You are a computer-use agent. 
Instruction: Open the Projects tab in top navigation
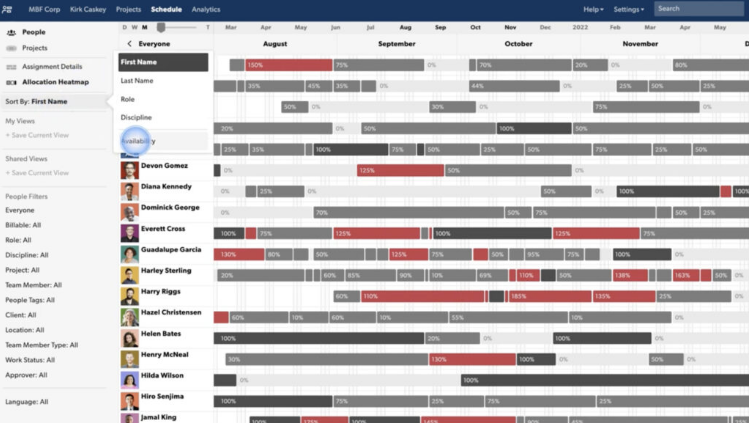(128, 9)
